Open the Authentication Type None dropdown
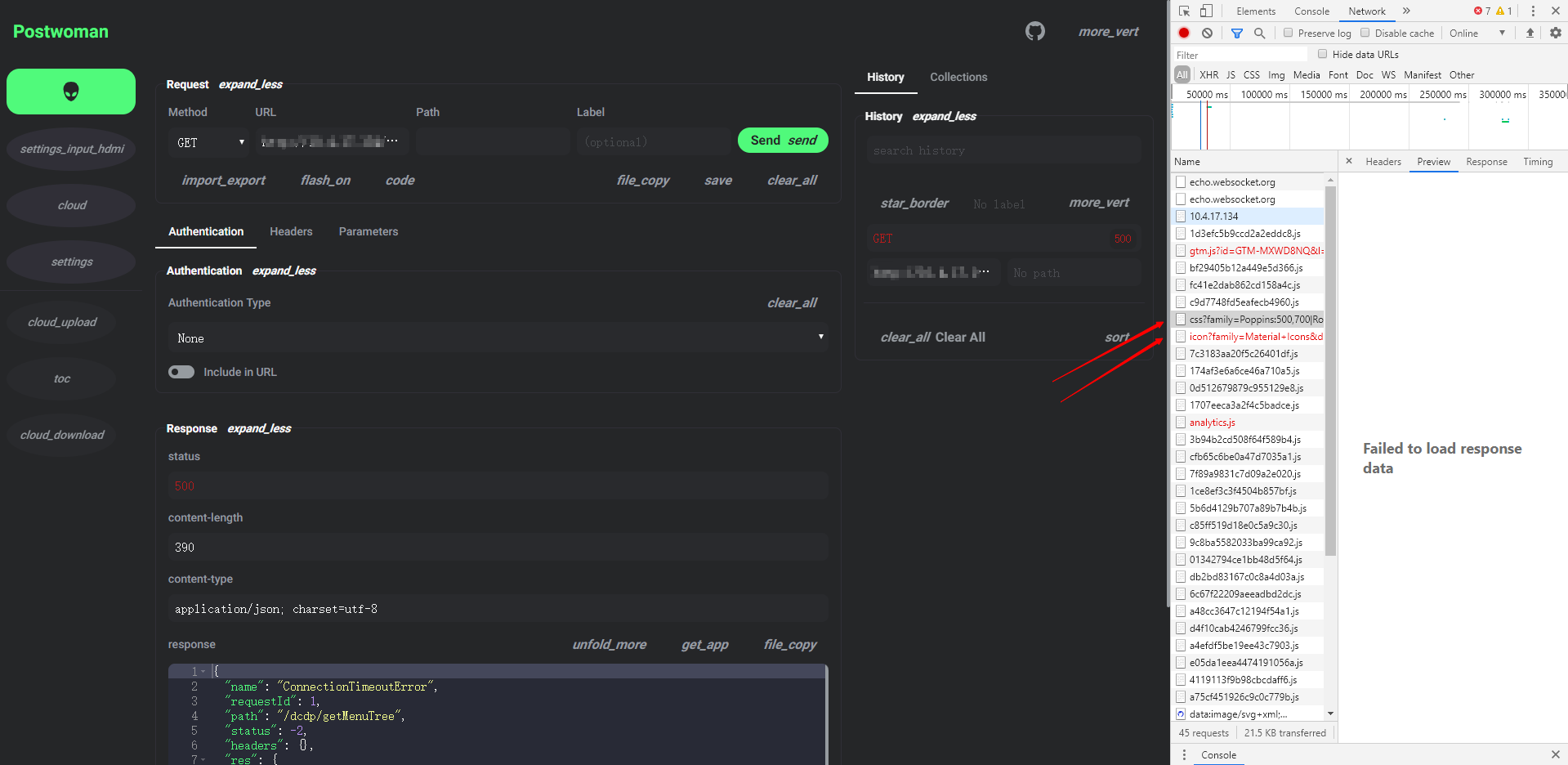The image size is (1568, 765). (x=498, y=338)
